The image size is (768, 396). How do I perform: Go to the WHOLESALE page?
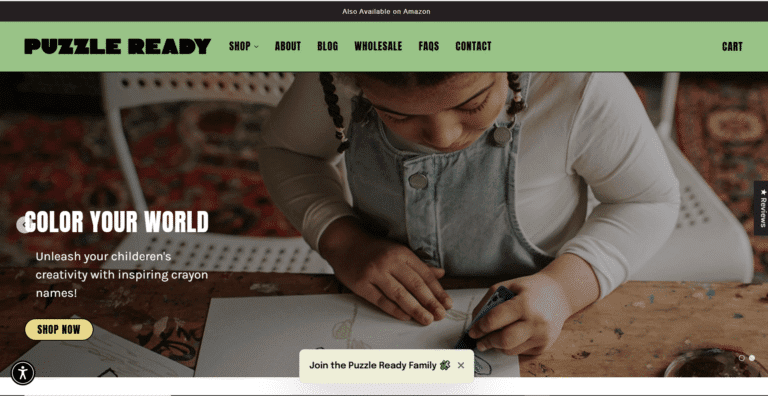378,47
